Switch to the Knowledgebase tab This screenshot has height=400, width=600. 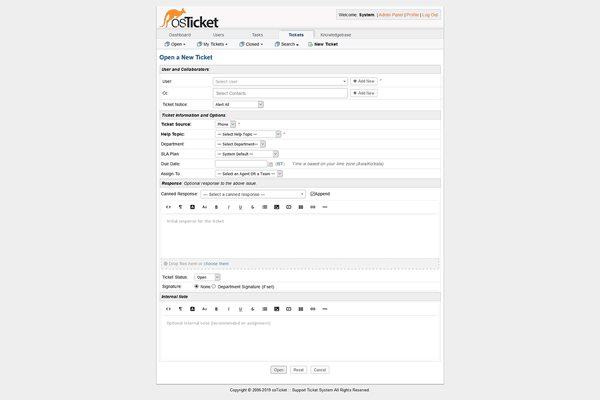click(334, 35)
